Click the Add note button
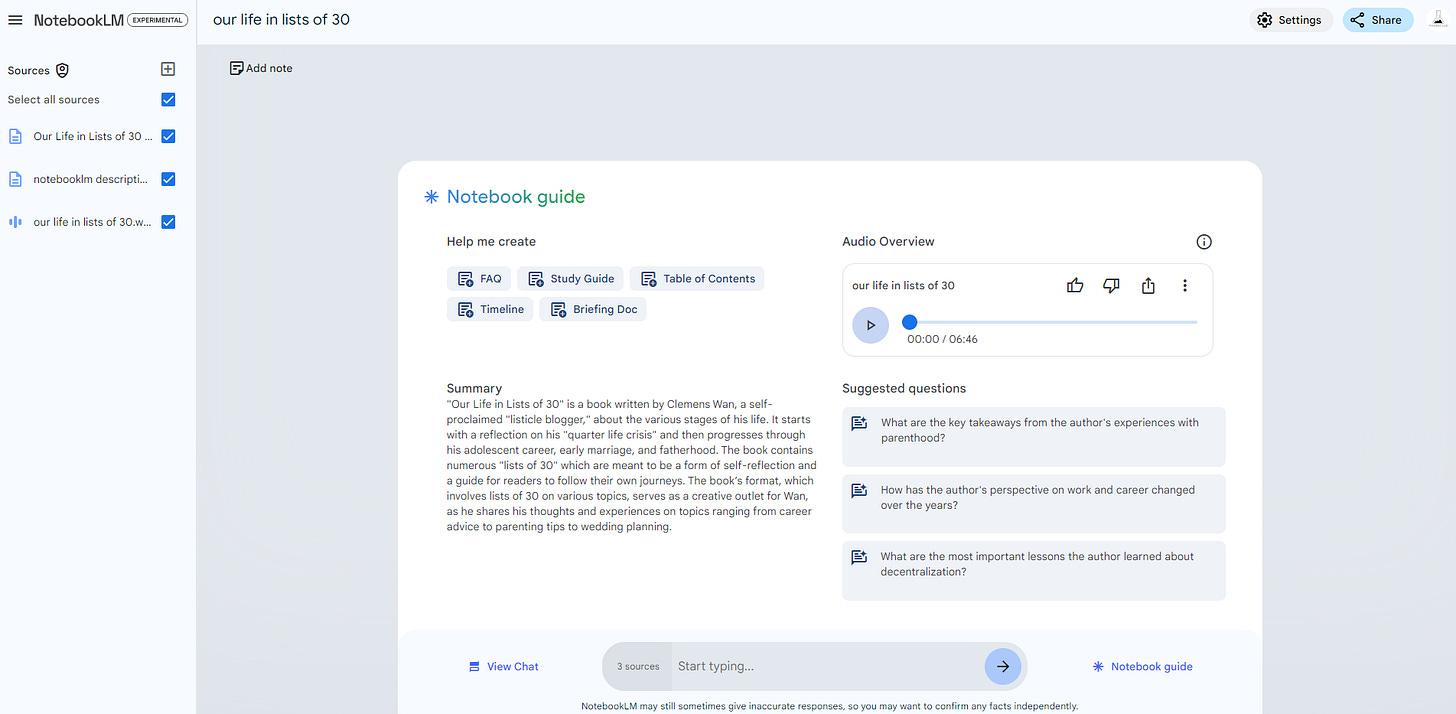 coord(261,68)
